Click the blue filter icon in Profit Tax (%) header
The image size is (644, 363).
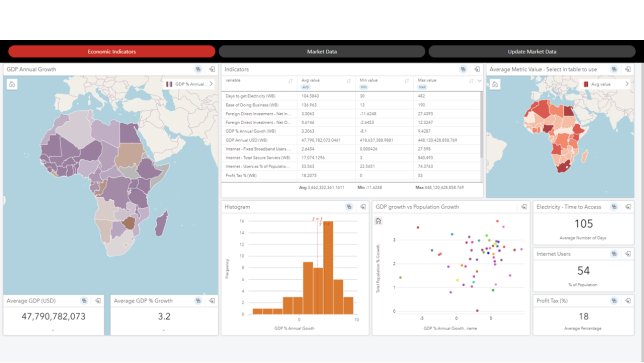(x=614, y=301)
